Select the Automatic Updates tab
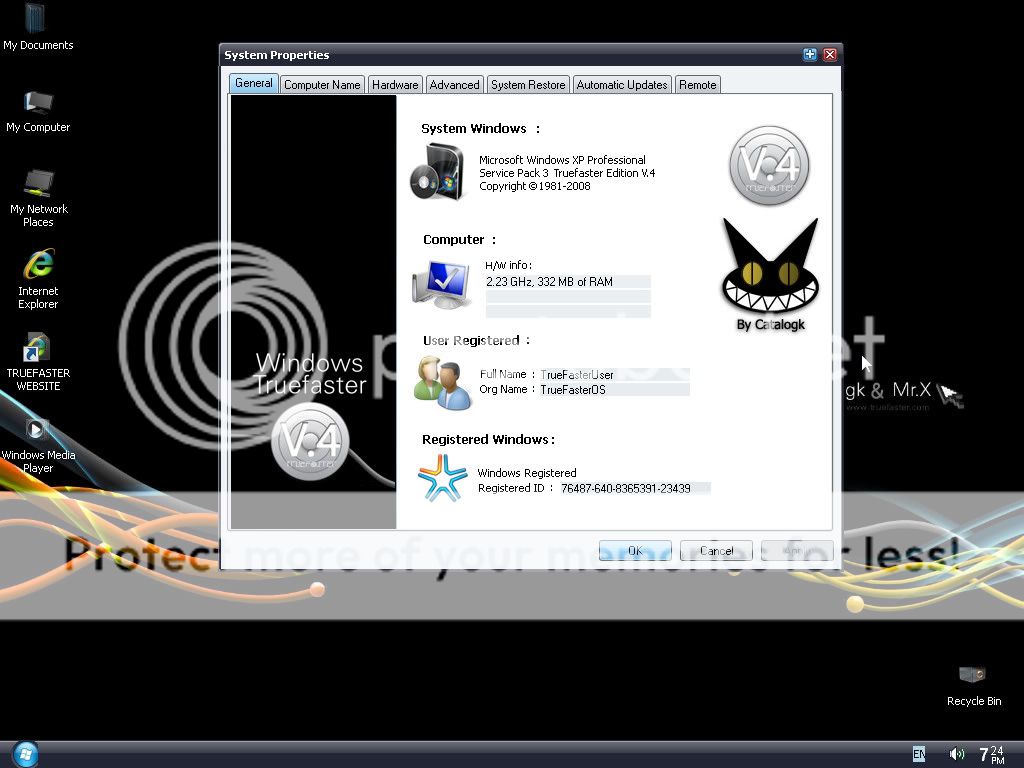This screenshot has height=768, width=1024. [x=621, y=85]
